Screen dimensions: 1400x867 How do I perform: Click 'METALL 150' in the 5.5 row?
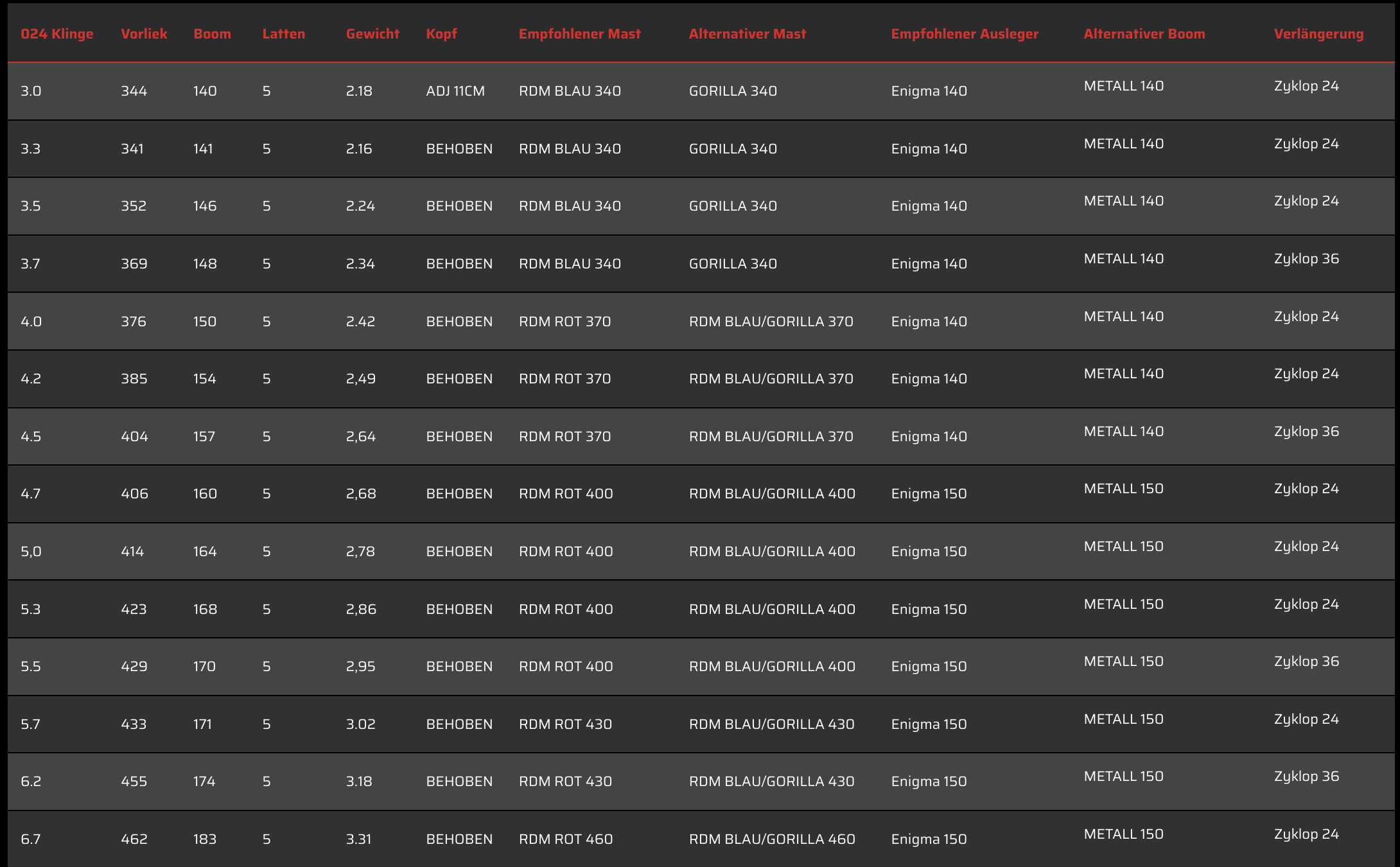(1123, 661)
